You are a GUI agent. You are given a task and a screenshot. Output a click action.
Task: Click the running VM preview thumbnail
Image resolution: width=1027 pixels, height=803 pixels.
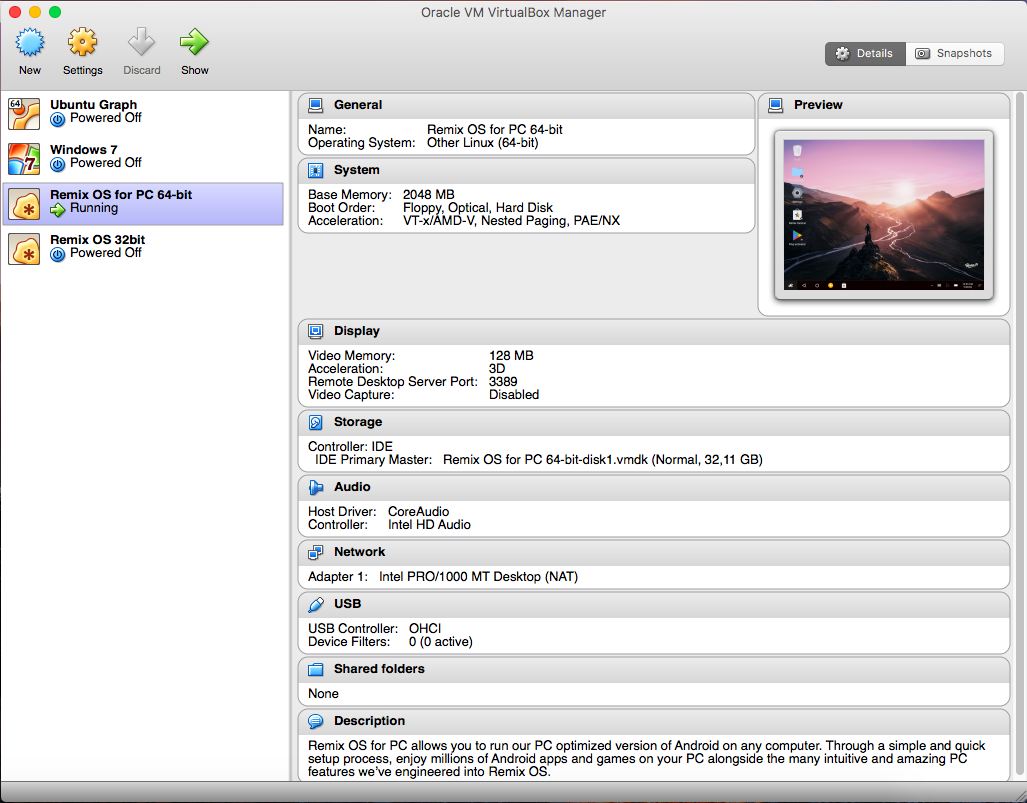[x=884, y=215]
